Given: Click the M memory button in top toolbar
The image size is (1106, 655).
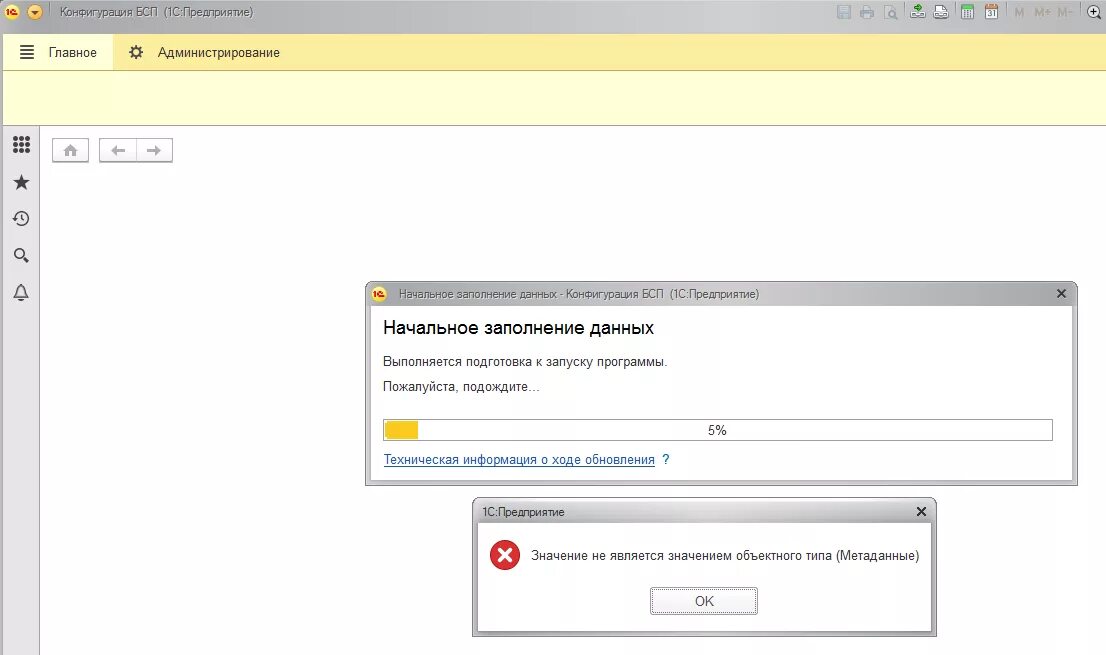Looking at the screenshot, I should (x=1019, y=12).
